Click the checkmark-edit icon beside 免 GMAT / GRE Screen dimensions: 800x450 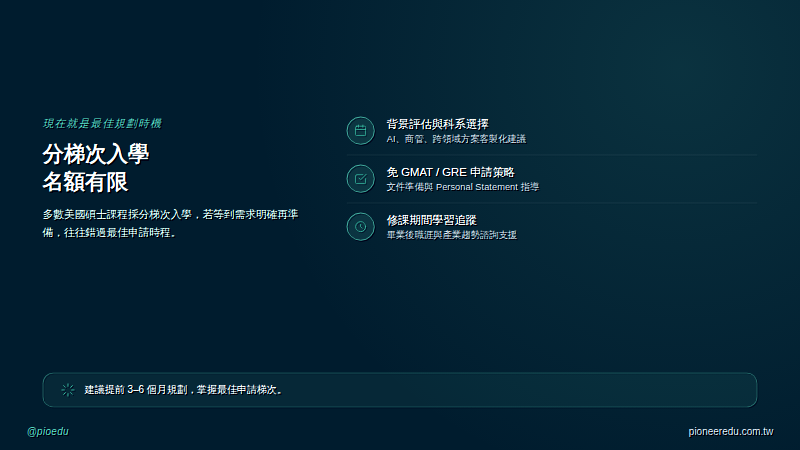tap(360, 179)
